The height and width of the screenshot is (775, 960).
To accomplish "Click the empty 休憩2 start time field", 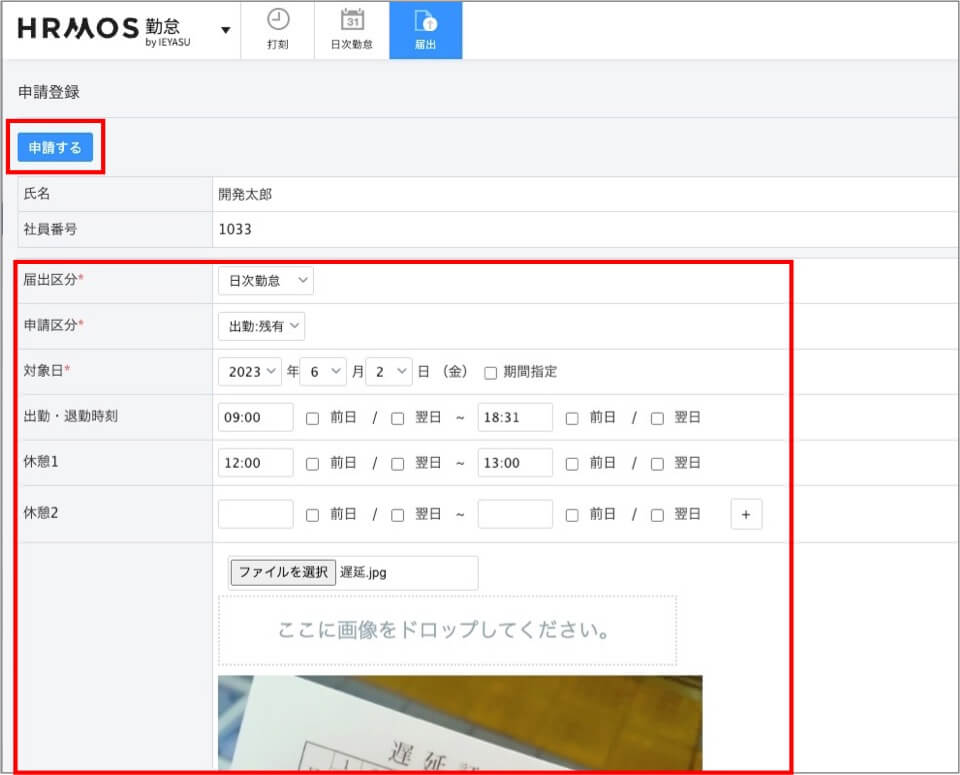I will (x=255, y=514).
